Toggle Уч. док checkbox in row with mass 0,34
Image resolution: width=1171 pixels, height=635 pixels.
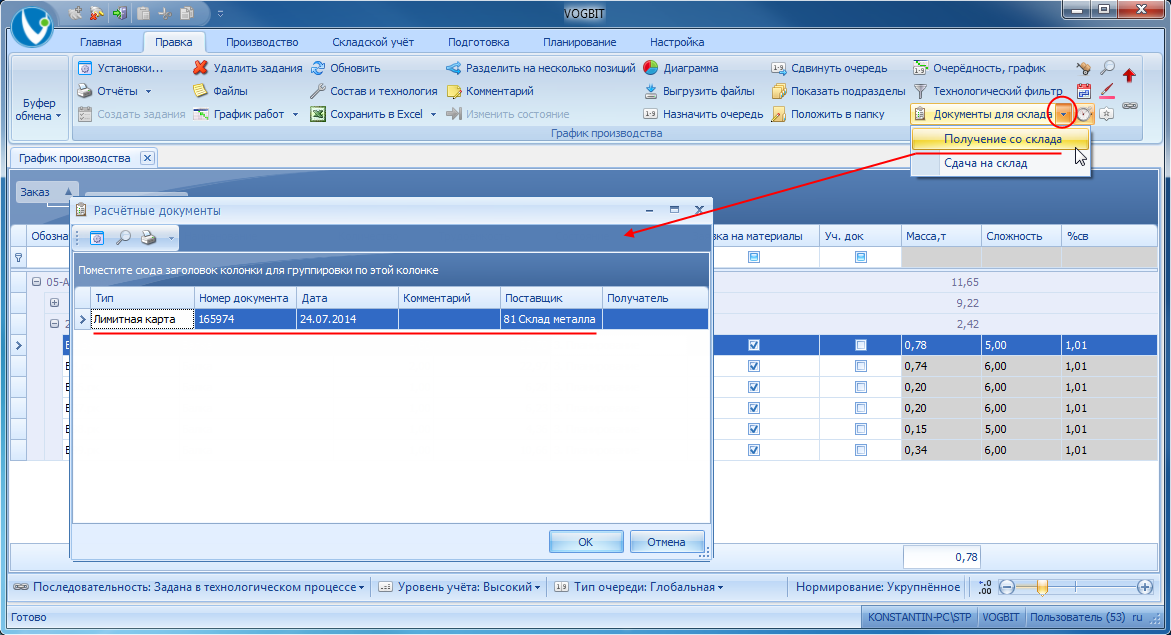tap(861, 450)
